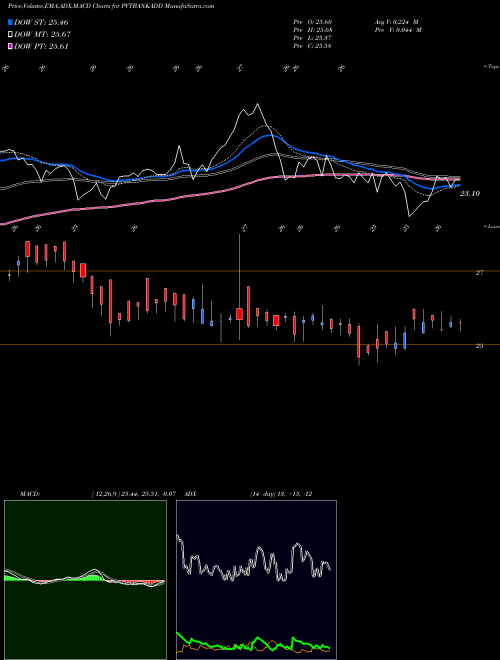Select the DOW MT legend label

pyautogui.click(x=42, y=35)
